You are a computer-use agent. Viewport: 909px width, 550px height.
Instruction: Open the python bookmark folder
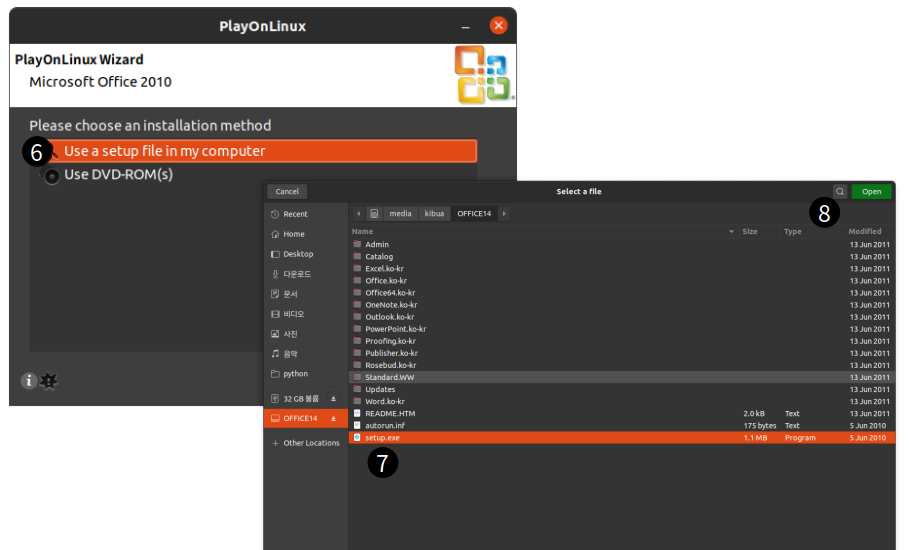click(x=306, y=374)
